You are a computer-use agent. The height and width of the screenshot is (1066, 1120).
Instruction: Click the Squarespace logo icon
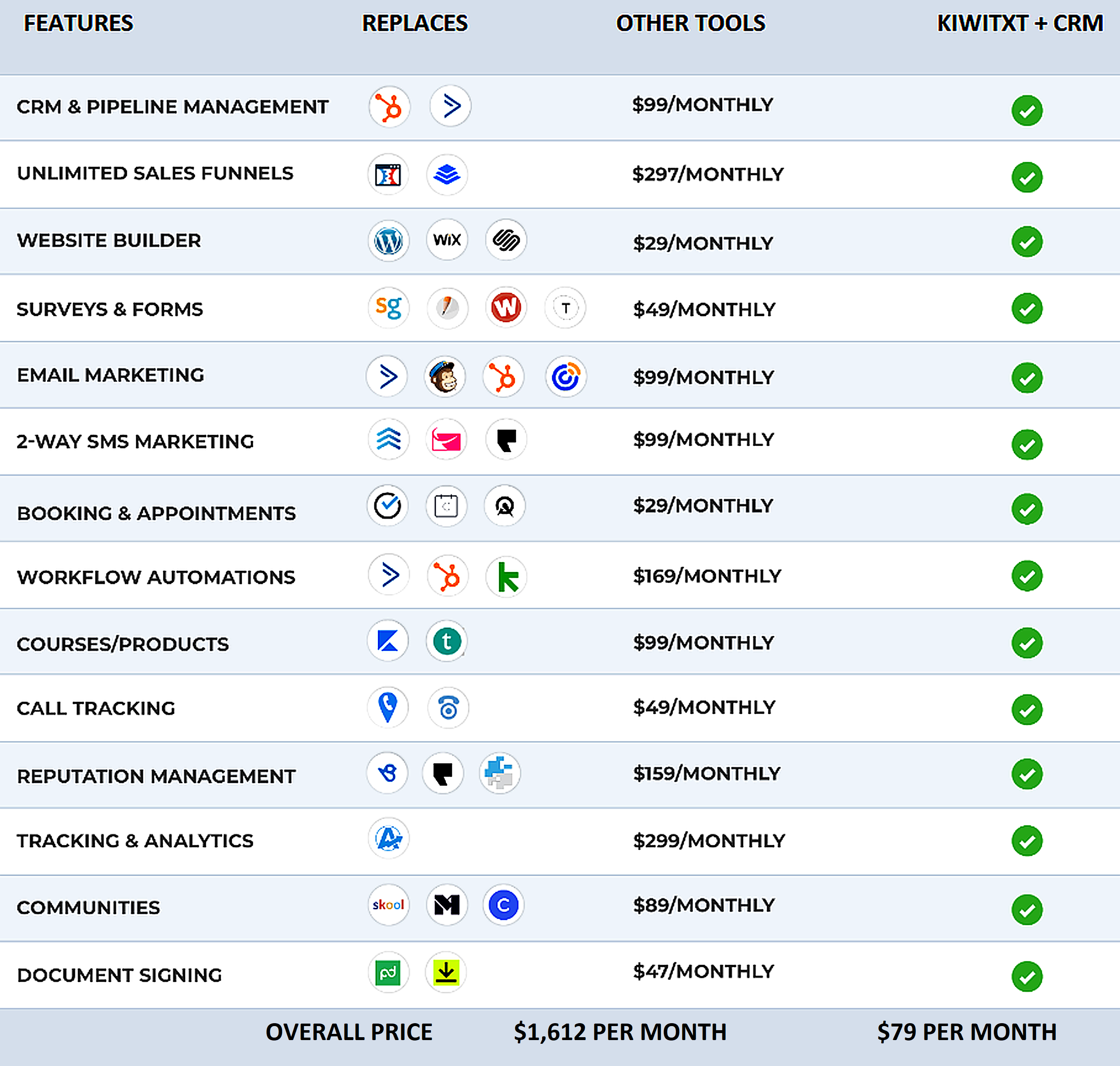[505, 240]
